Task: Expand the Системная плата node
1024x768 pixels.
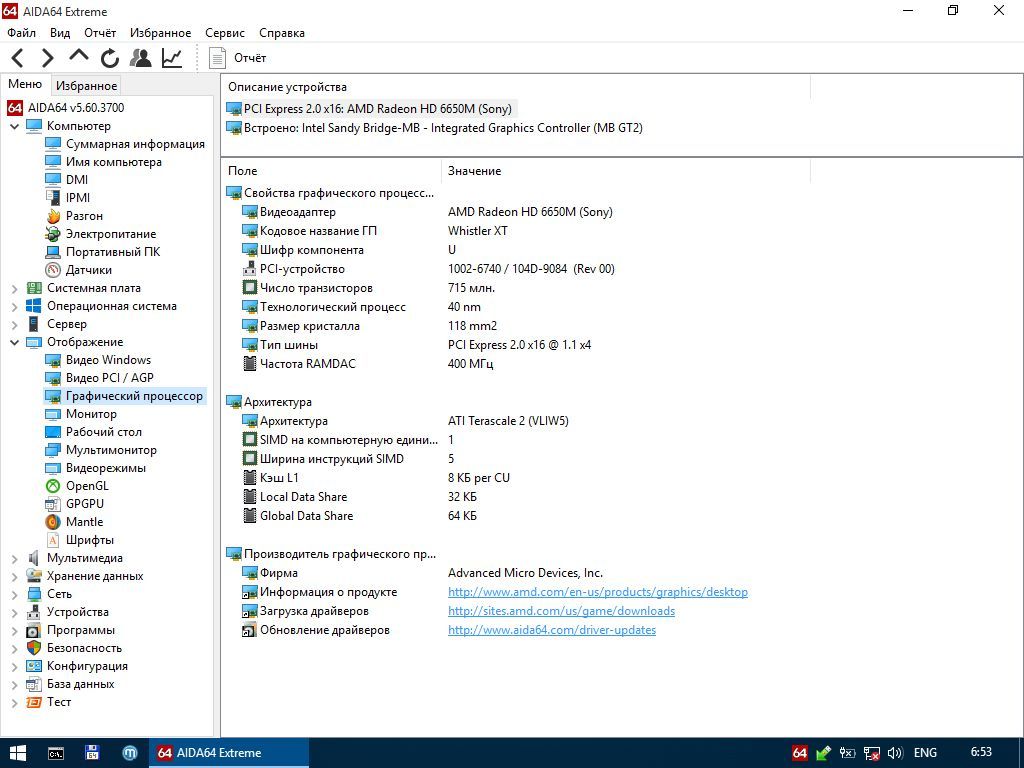Action: click(x=14, y=288)
